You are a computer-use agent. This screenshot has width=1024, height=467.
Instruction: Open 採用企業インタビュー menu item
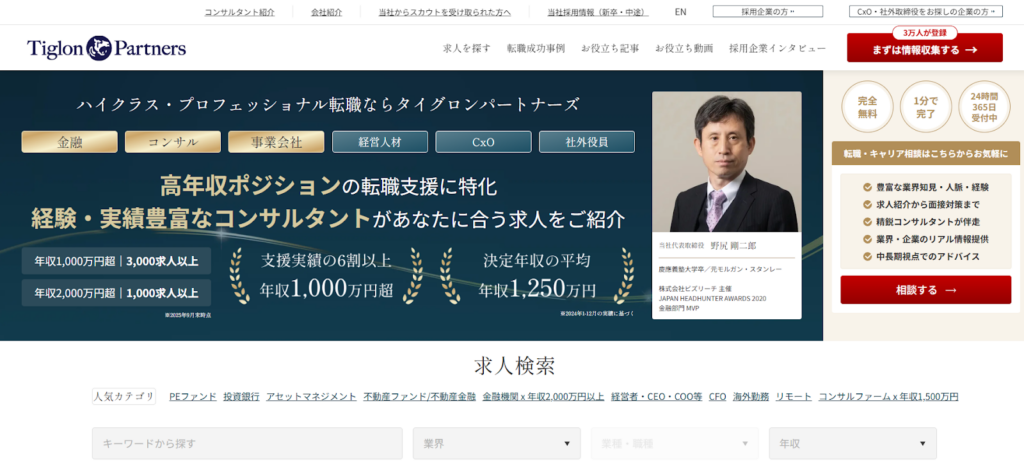tap(777, 48)
